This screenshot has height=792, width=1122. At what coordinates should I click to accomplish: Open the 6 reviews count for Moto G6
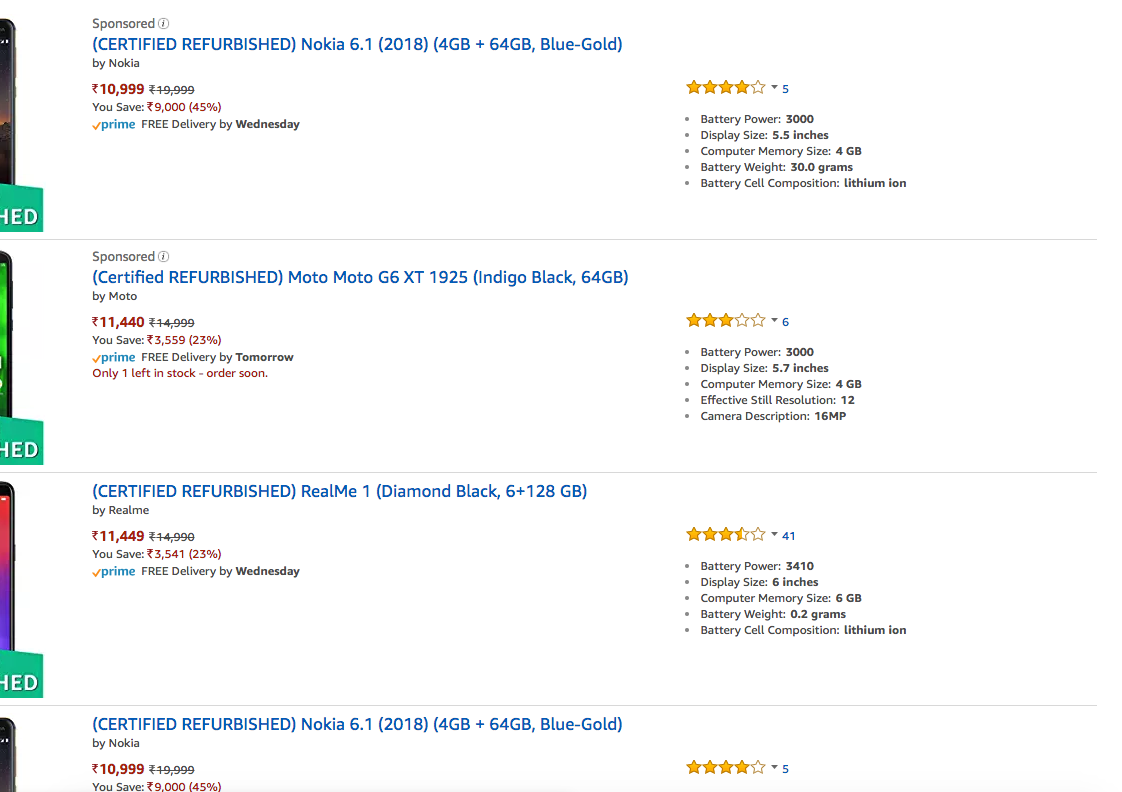[786, 322]
